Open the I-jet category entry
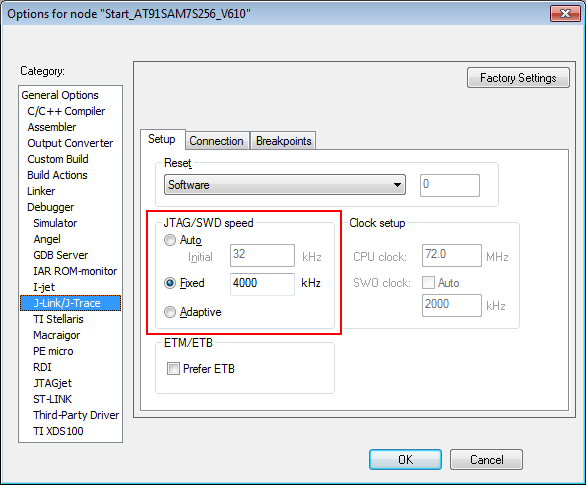Viewport: 586px width, 485px height. [44, 287]
